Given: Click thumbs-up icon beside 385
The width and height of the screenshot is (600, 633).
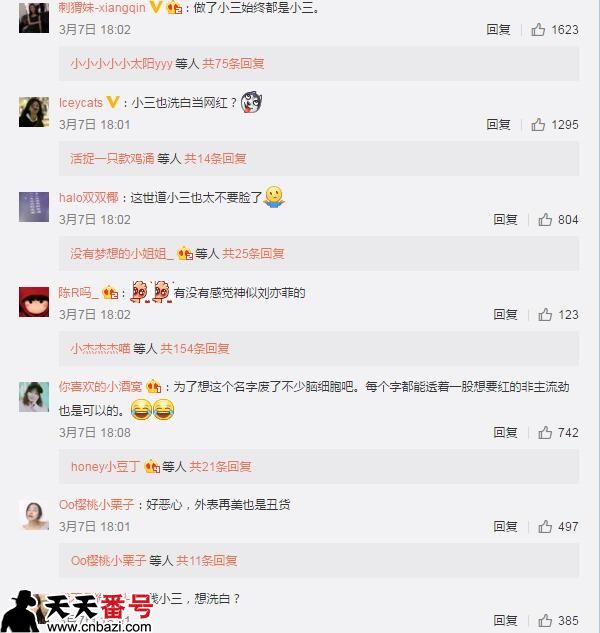Looking at the screenshot, I should [x=545, y=620].
